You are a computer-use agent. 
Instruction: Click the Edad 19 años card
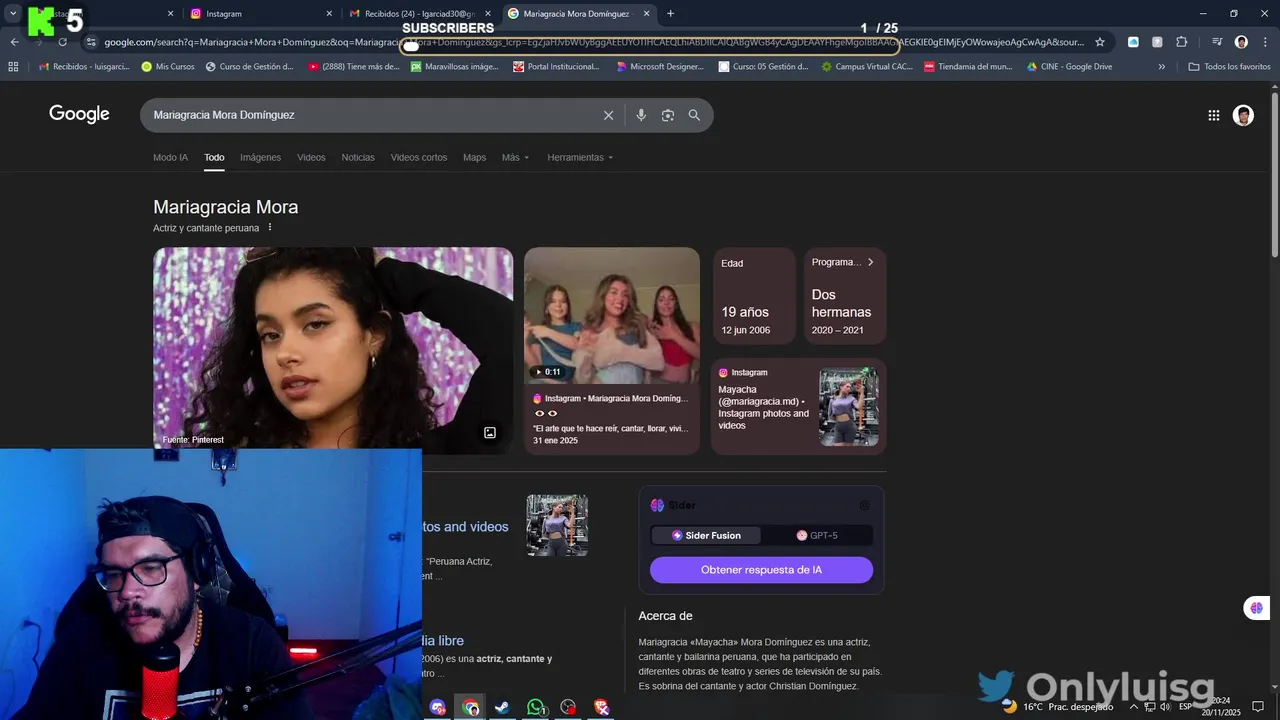754,296
